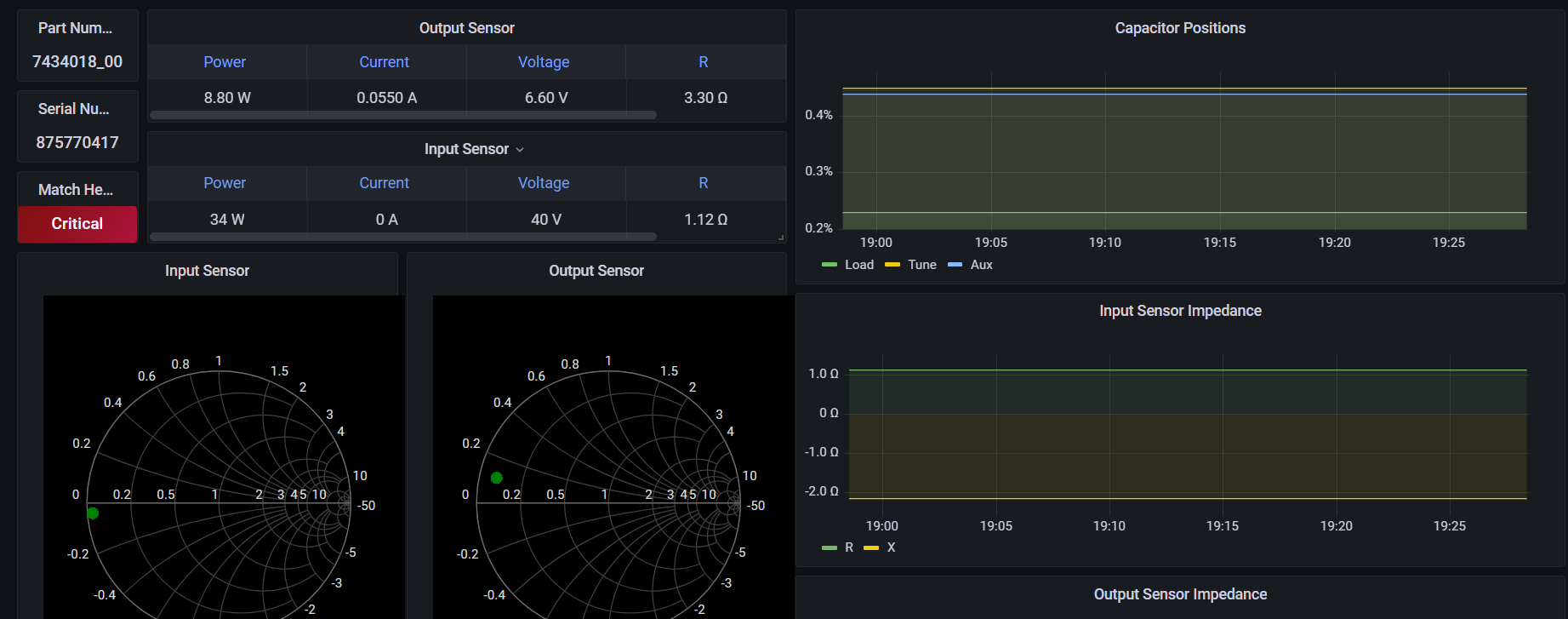This screenshot has height=619, width=1568.
Task: Sort Output Sensor table by Power column
Action: [225, 62]
